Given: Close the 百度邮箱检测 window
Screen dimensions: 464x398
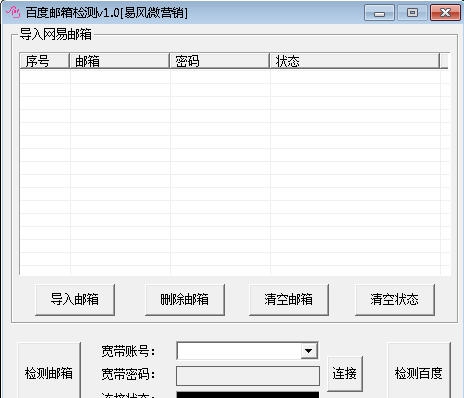Looking at the screenshot, I should coord(445,13).
